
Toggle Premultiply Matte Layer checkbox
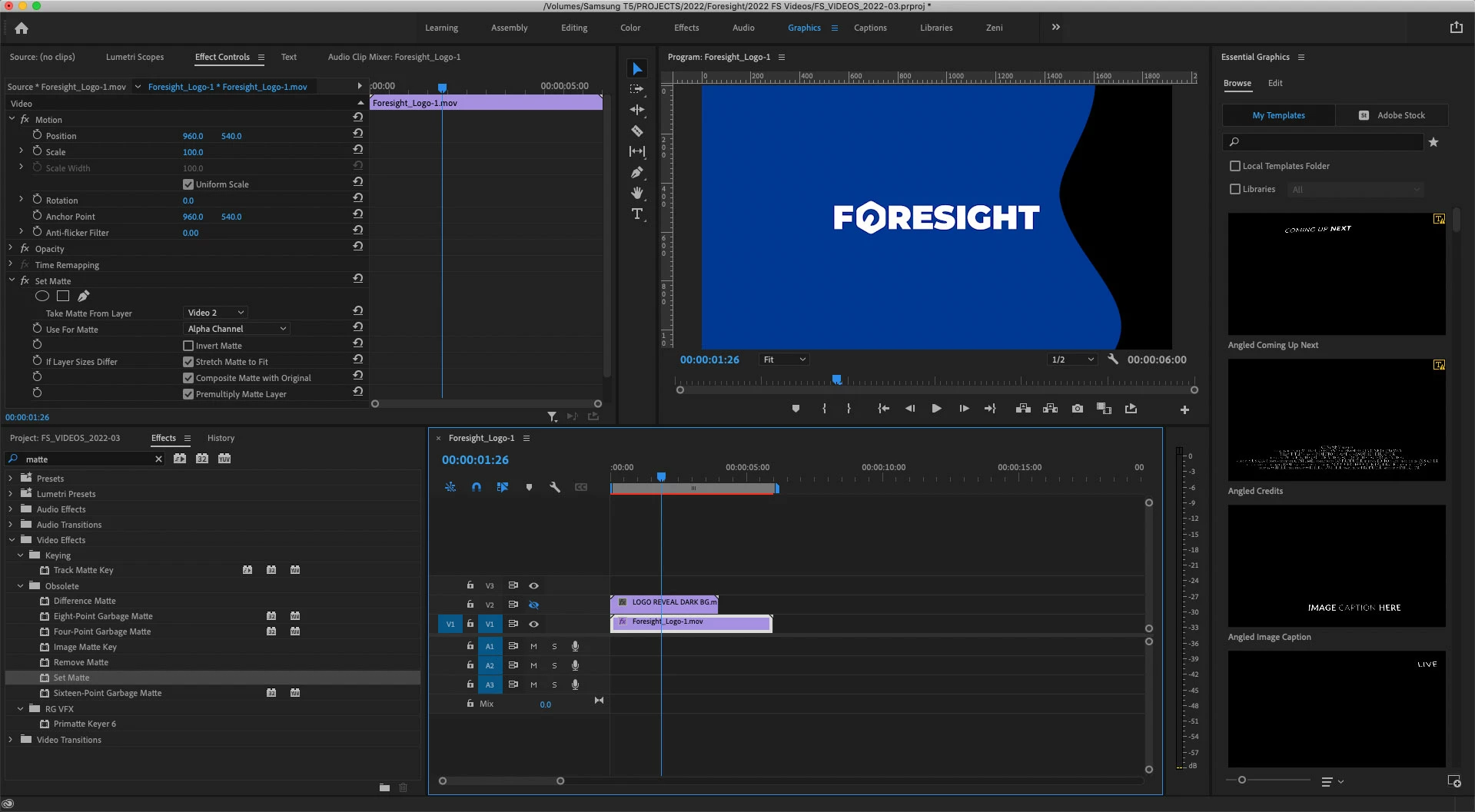coord(188,394)
